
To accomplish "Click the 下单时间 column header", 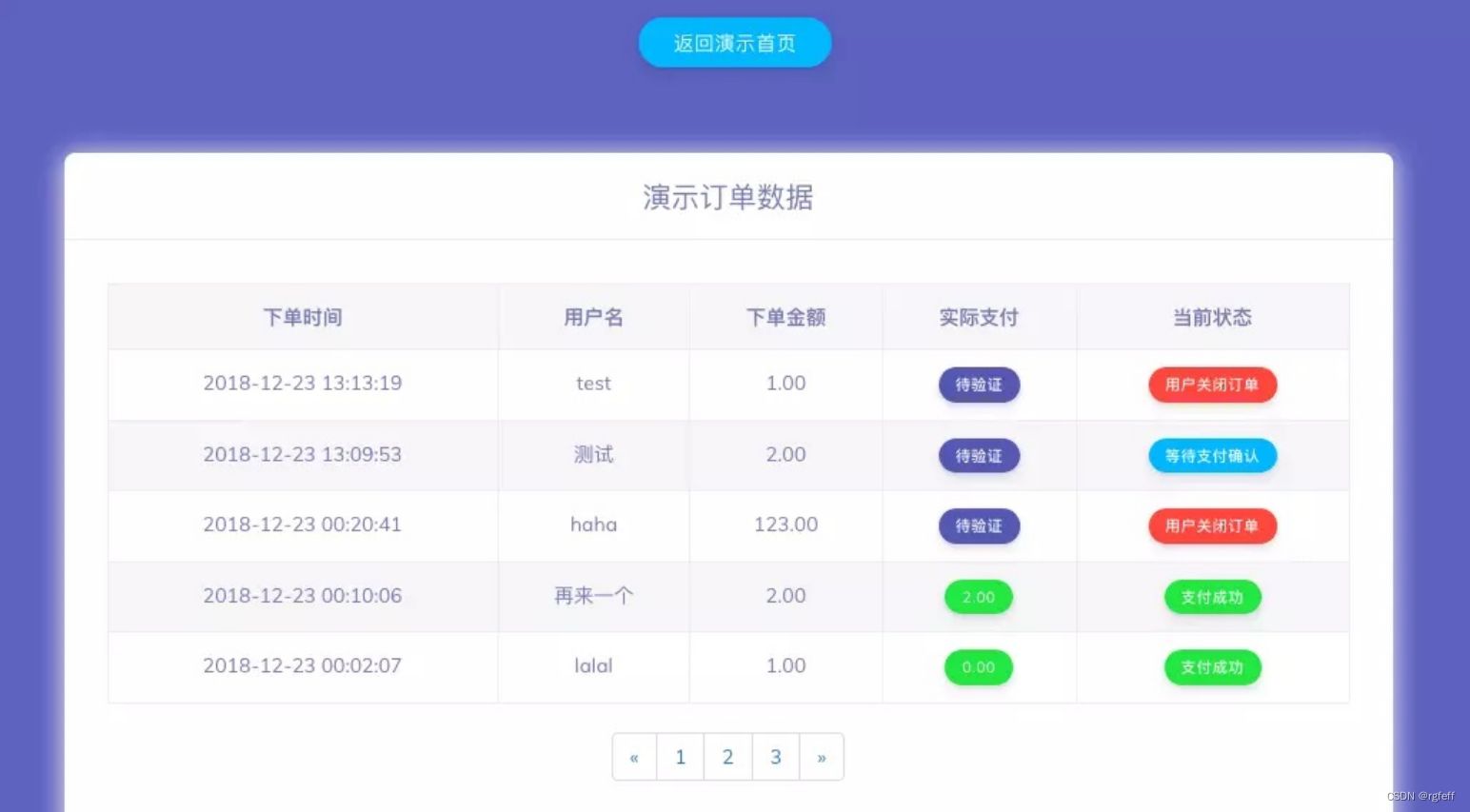I will (302, 317).
